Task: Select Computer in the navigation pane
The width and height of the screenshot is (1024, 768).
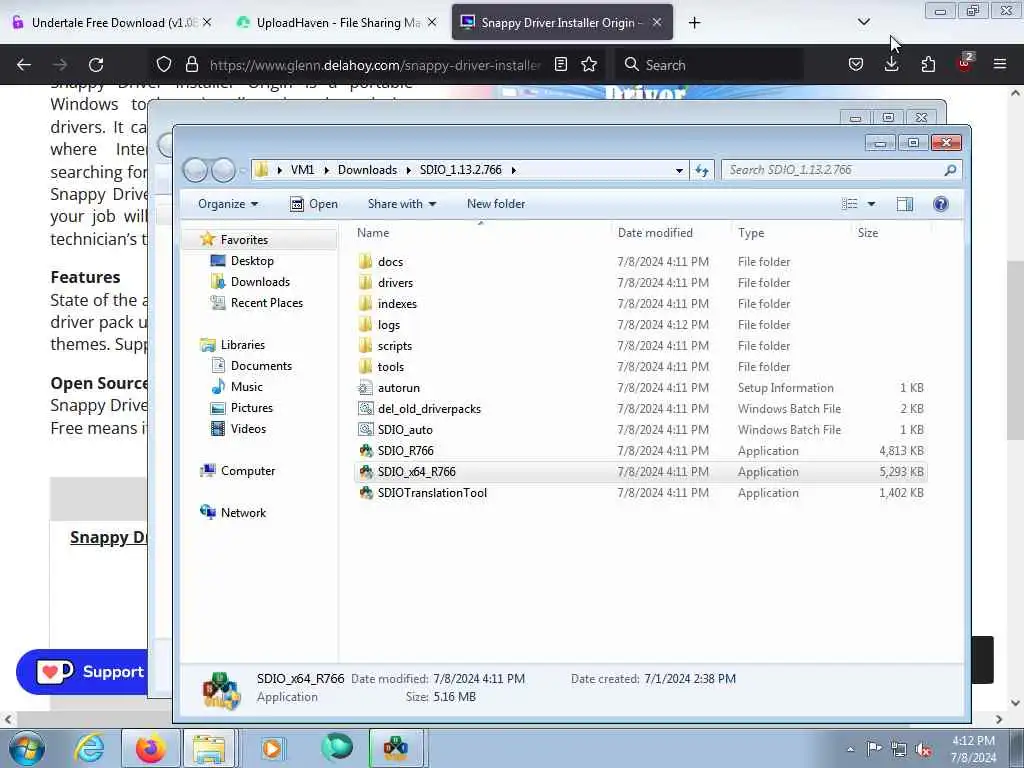Action: tap(248, 471)
